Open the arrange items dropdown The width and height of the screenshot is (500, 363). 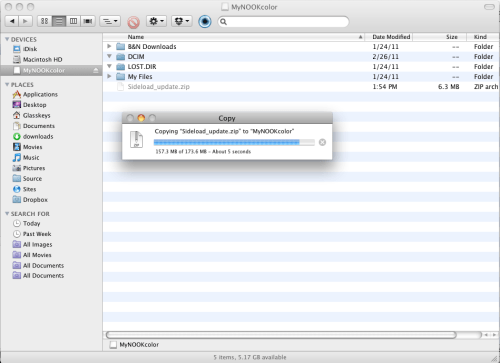[x=110, y=21]
